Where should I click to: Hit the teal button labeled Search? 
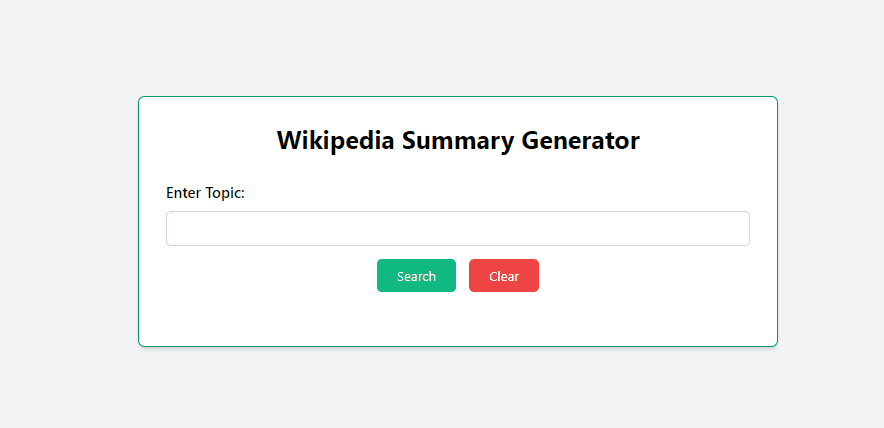point(416,276)
